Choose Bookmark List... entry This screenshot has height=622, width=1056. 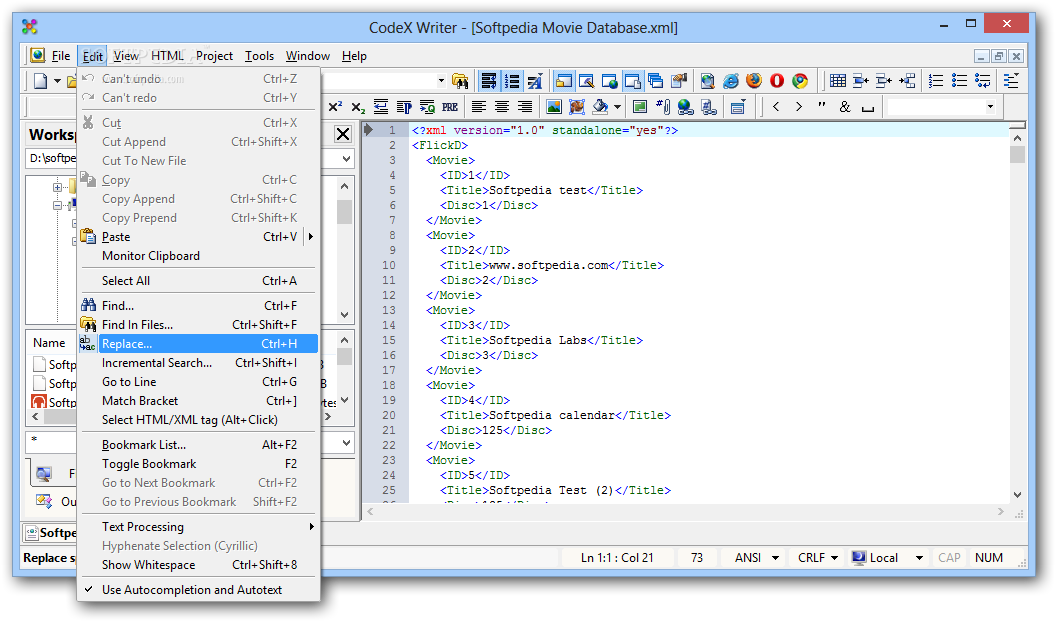[200, 445]
